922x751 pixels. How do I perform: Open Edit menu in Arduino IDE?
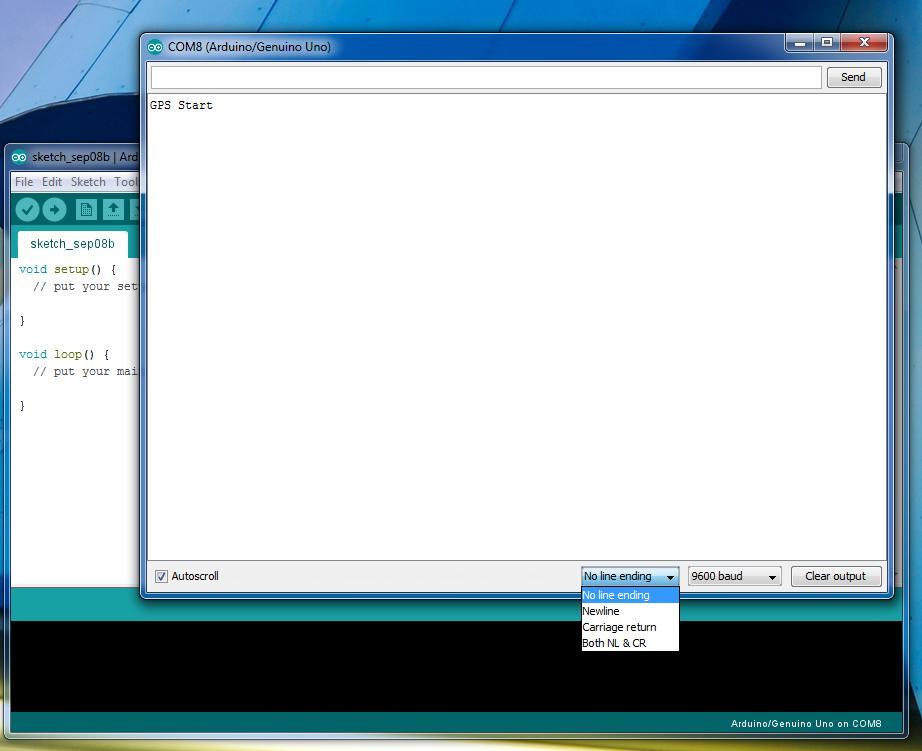click(x=52, y=182)
